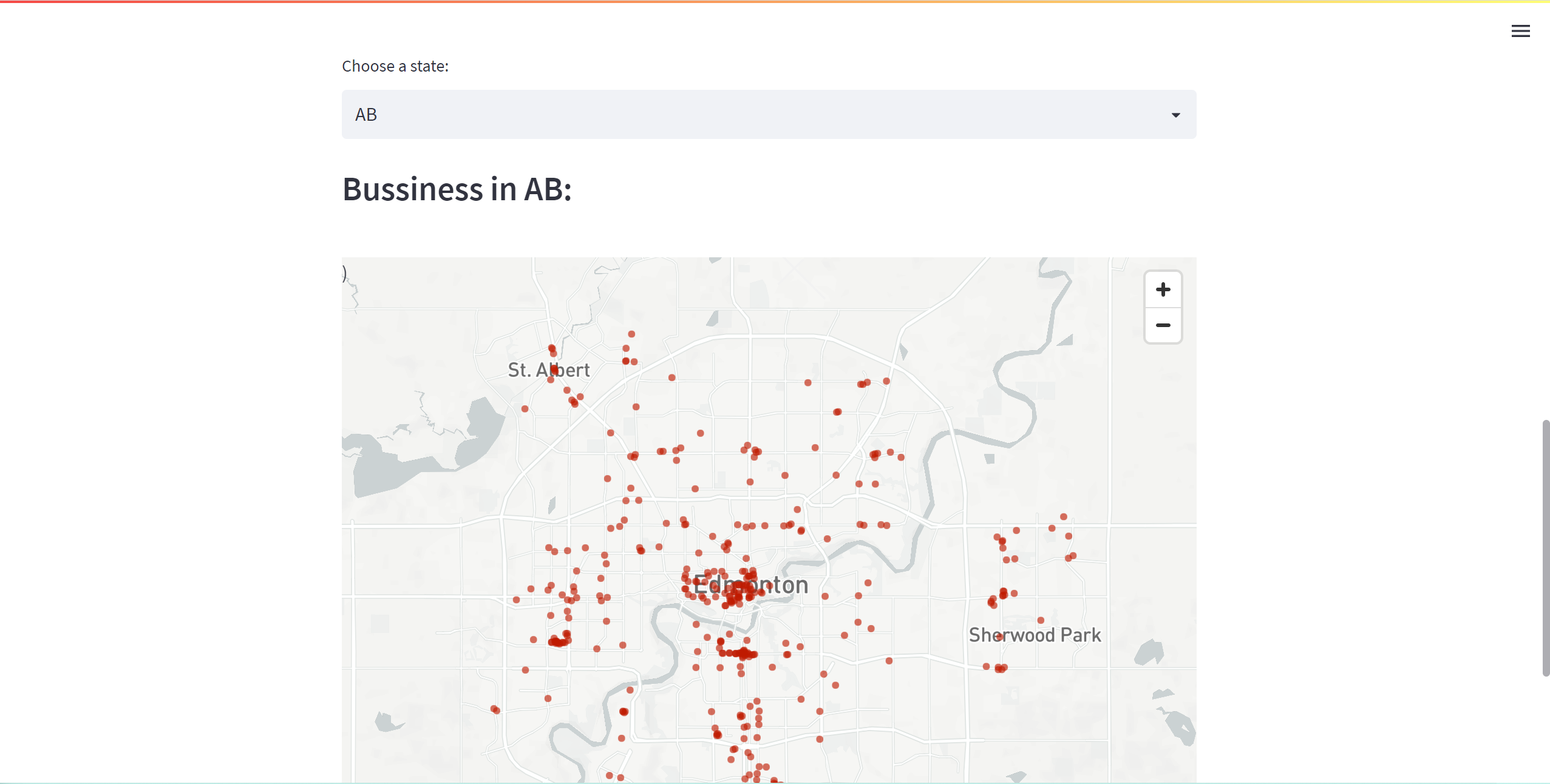The height and width of the screenshot is (784, 1550).
Task: Click the Choose a state label text
Action: 395,66
